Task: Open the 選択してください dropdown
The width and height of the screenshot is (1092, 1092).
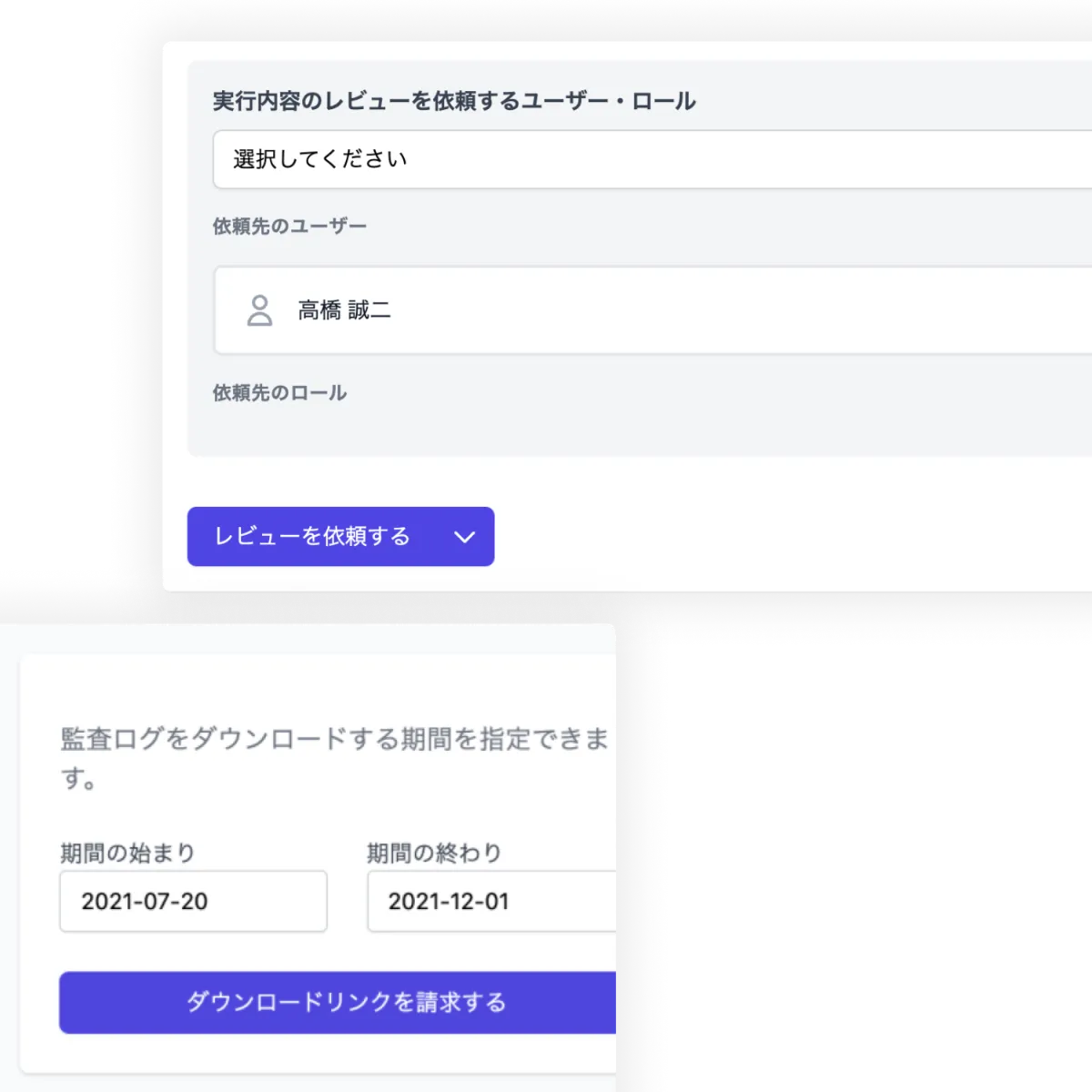Action: [x=652, y=160]
